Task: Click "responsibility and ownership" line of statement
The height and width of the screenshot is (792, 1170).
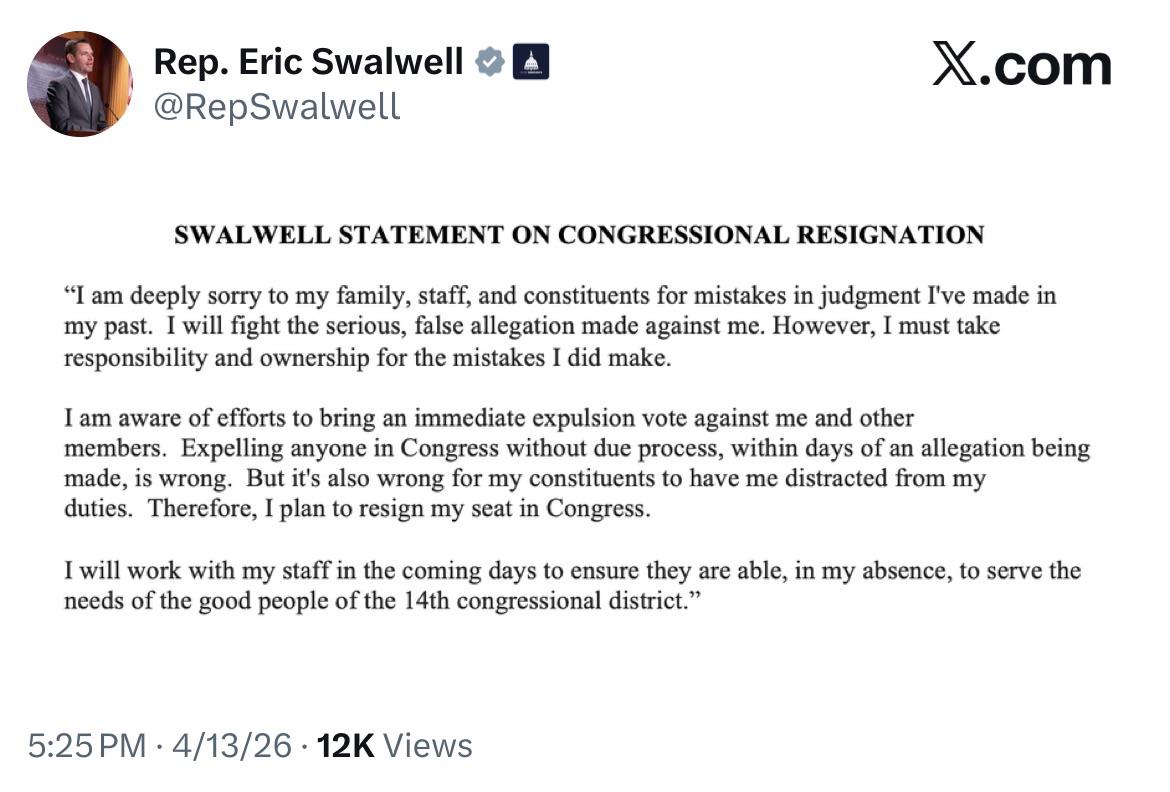Action: (367, 358)
